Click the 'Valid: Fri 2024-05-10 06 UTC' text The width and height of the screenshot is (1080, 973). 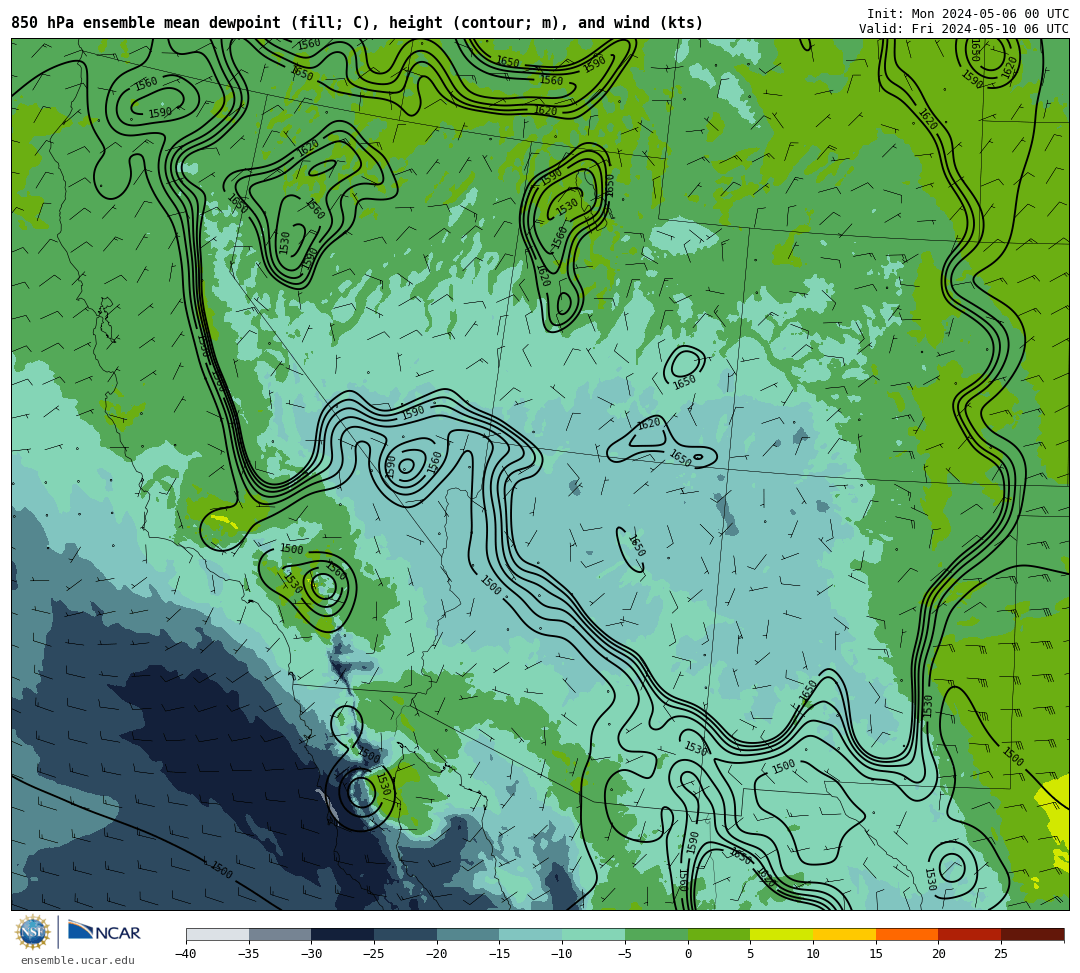pos(964,28)
